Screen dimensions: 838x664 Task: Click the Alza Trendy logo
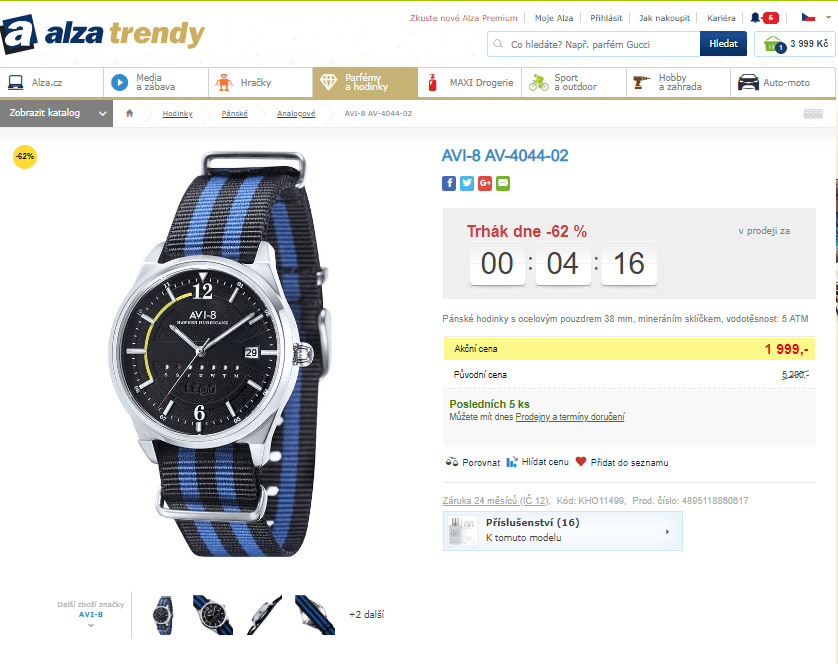[x=103, y=33]
